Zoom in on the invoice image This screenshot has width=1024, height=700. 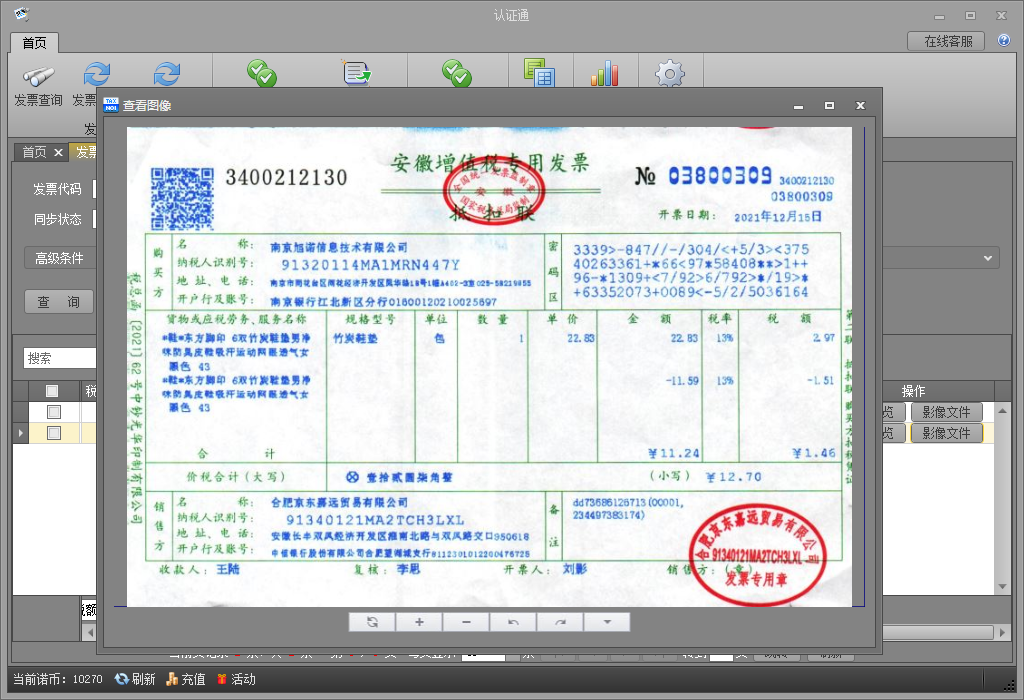[419, 622]
